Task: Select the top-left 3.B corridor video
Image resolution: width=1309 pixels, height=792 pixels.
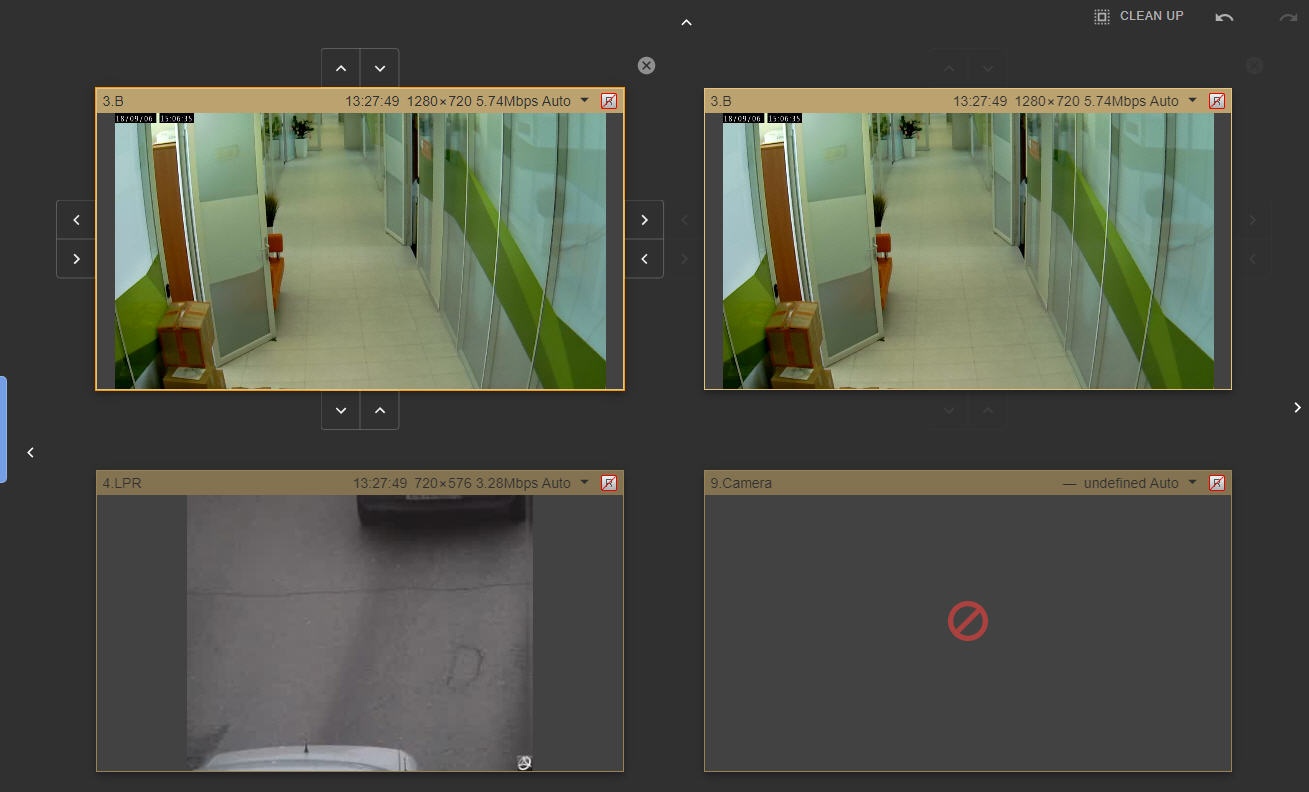Action: 360,251
